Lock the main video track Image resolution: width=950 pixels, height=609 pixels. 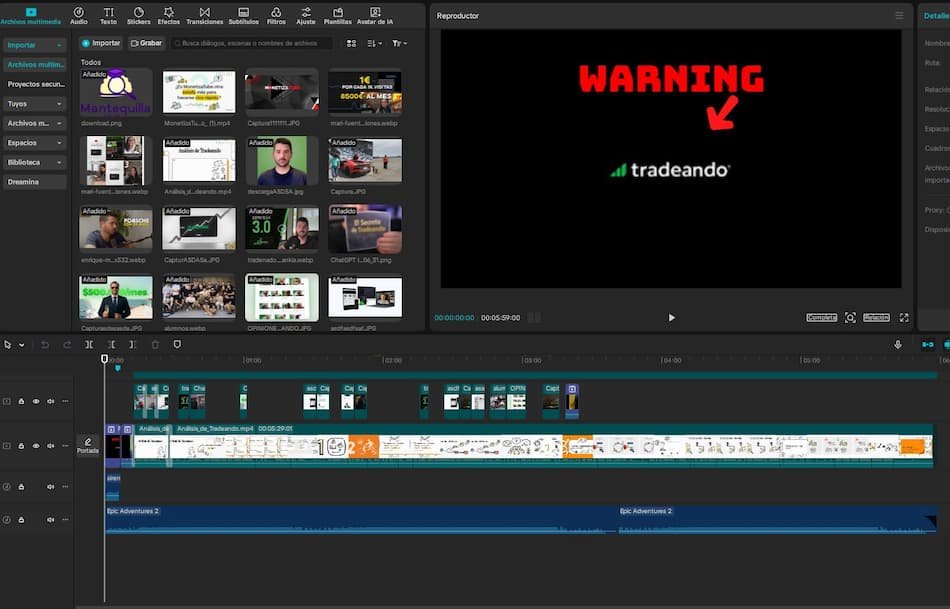(x=22, y=445)
